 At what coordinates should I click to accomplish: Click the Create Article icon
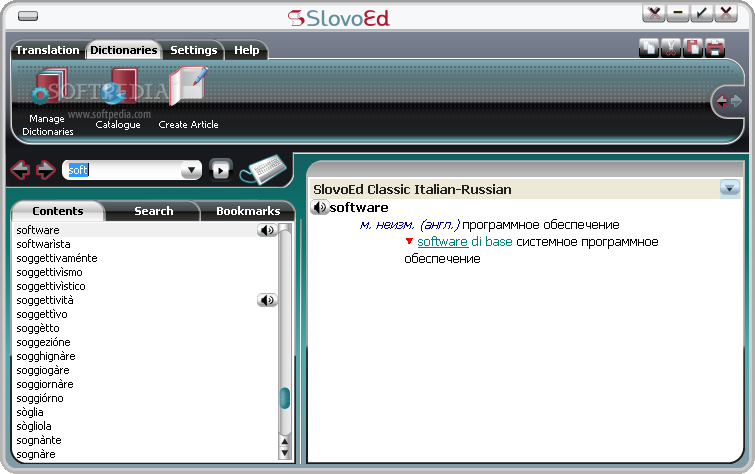point(188,99)
